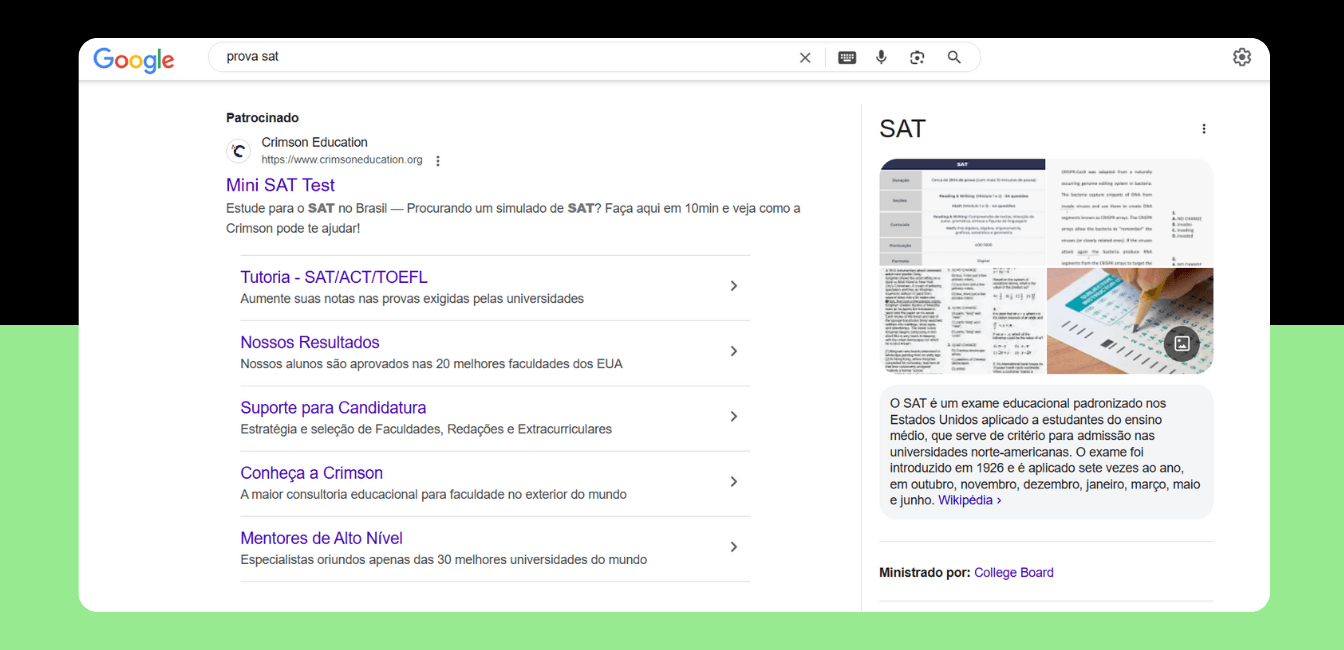The width and height of the screenshot is (1344, 650).
Task: Expand the Nossos Resultados chevron
Action: pos(733,351)
